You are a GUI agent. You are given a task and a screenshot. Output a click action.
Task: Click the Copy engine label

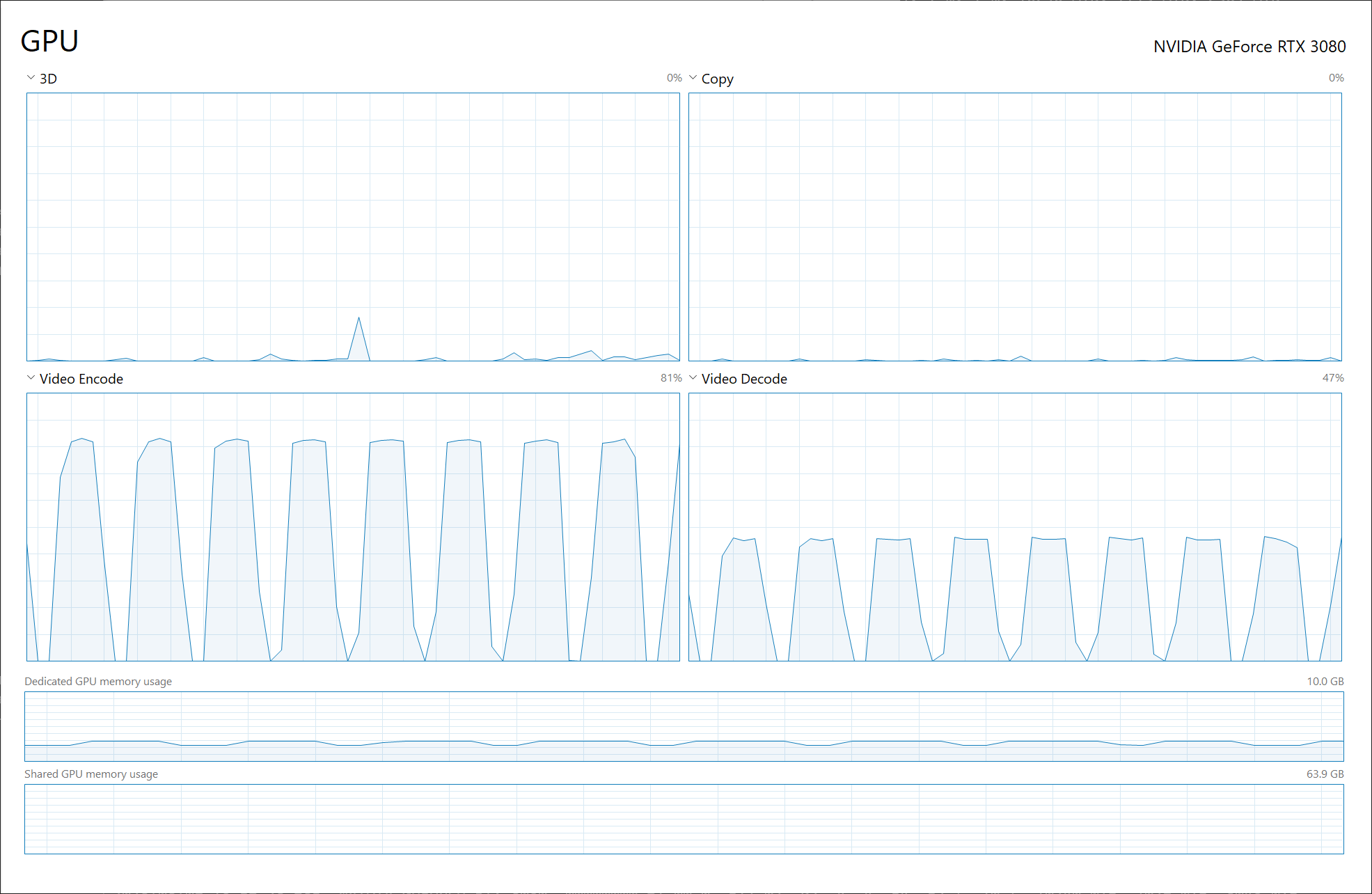point(717,79)
